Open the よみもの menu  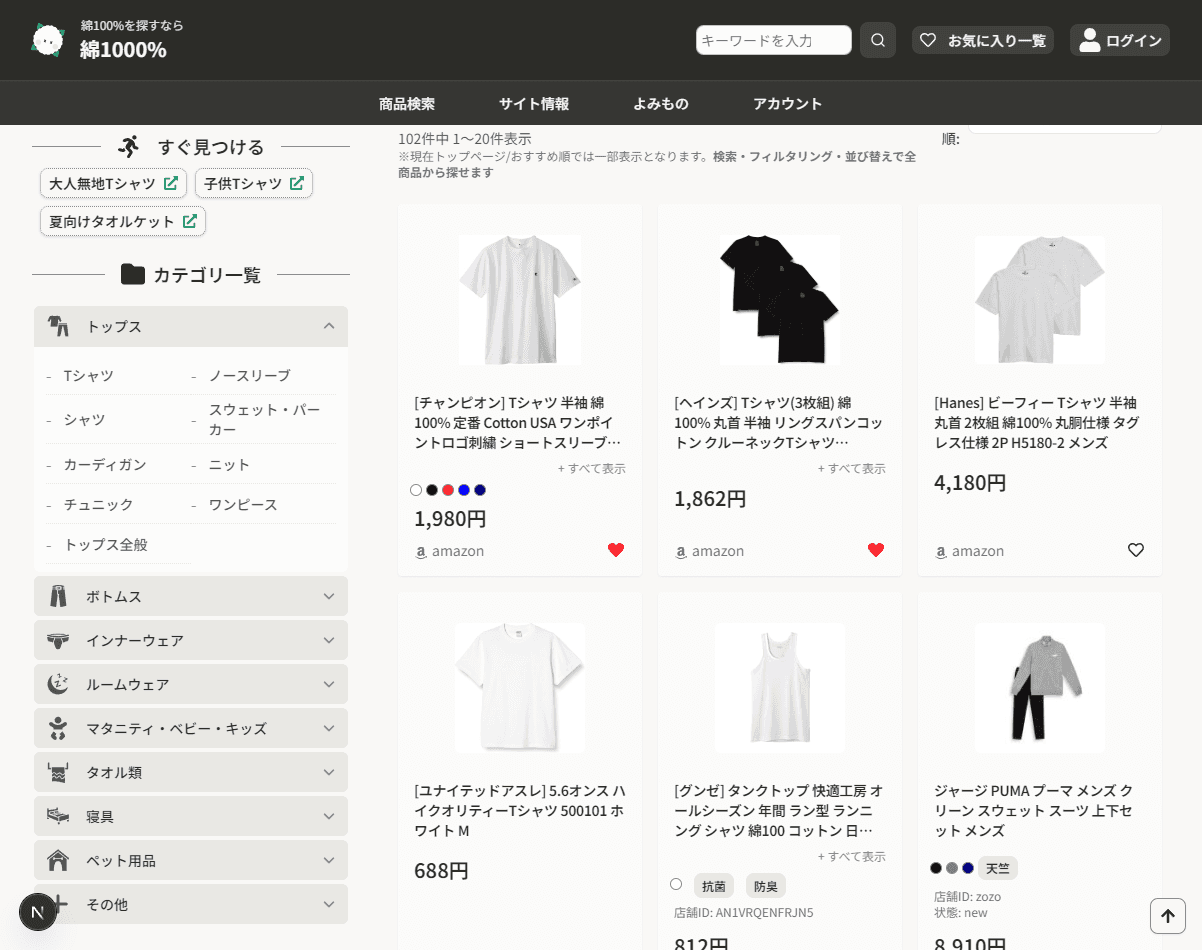661,103
